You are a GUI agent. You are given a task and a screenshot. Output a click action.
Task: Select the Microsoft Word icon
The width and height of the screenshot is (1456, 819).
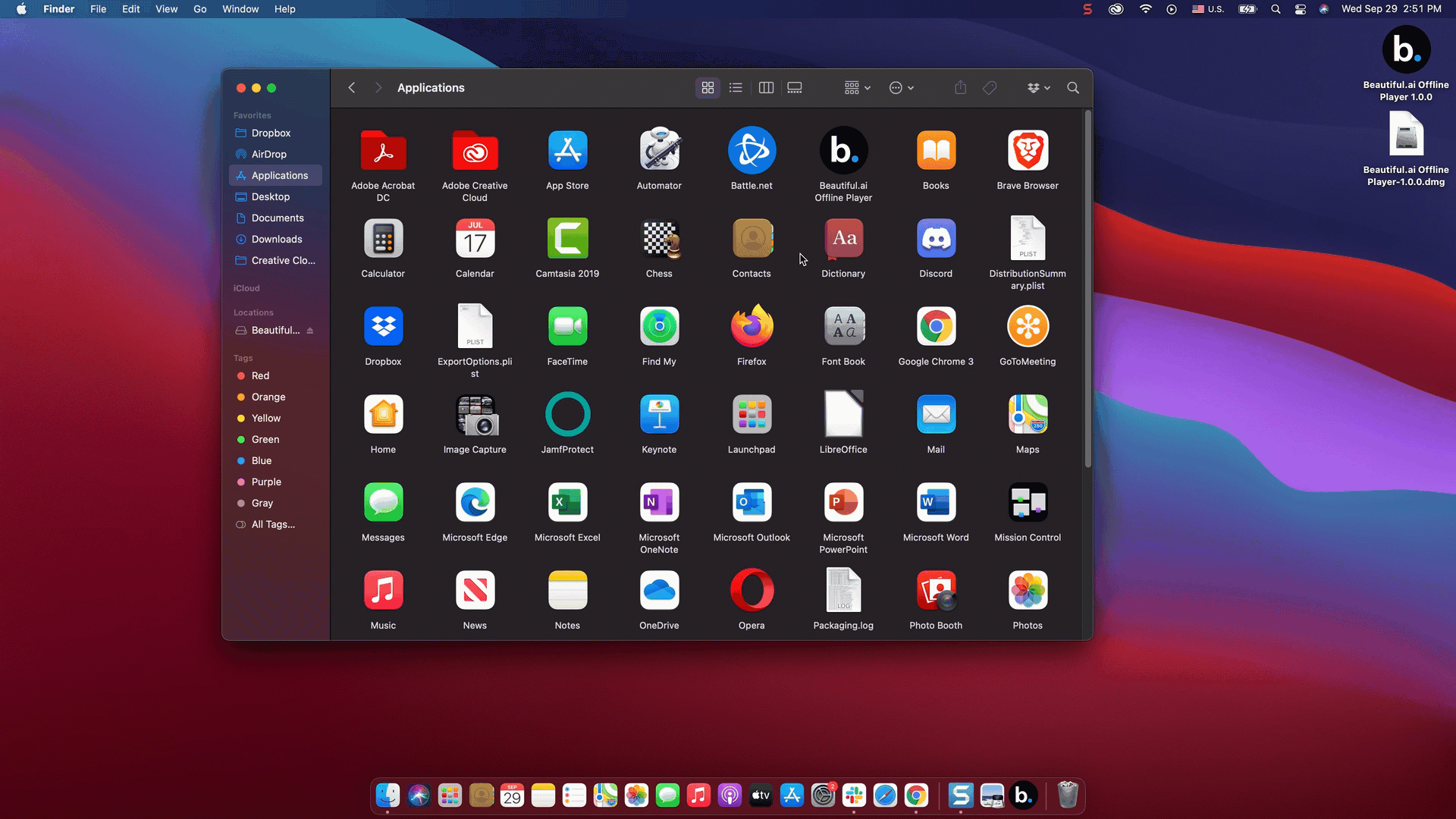(936, 502)
